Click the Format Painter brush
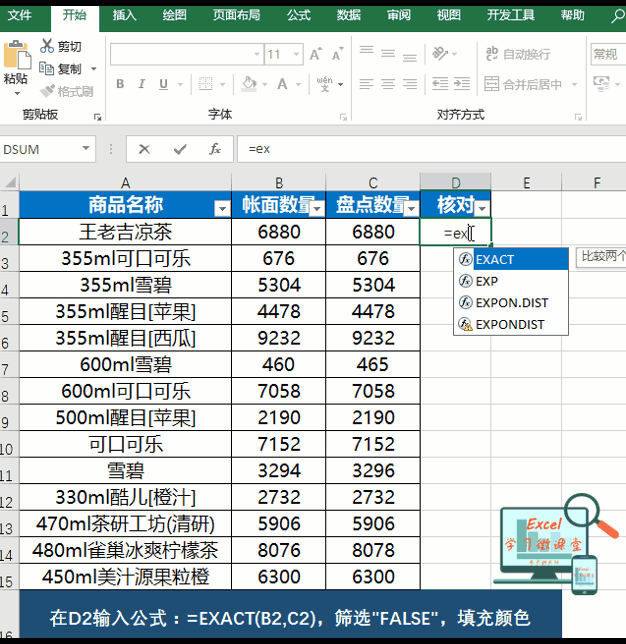The image size is (626, 644). point(48,91)
